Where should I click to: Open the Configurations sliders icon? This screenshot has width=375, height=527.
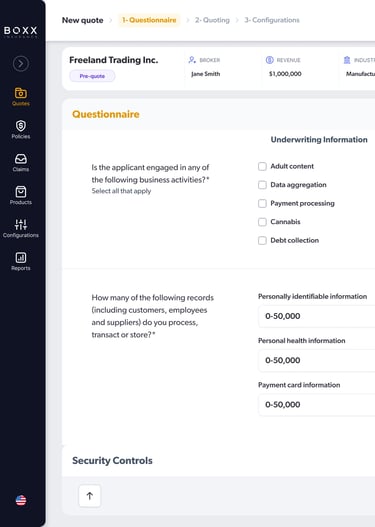[x=21, y=224]
